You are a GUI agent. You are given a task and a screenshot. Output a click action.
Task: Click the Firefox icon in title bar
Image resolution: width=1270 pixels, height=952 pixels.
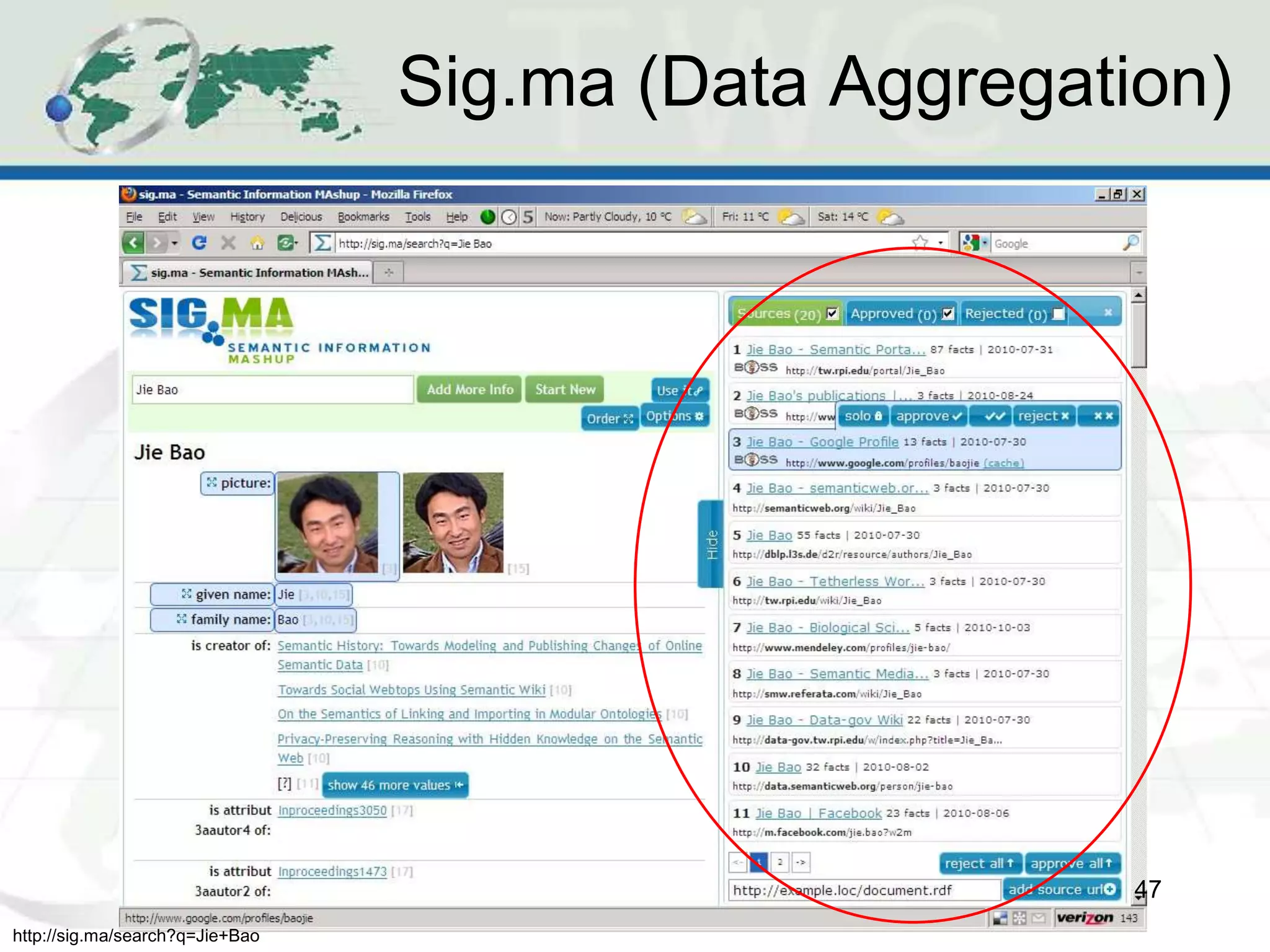tap(129, 194)
